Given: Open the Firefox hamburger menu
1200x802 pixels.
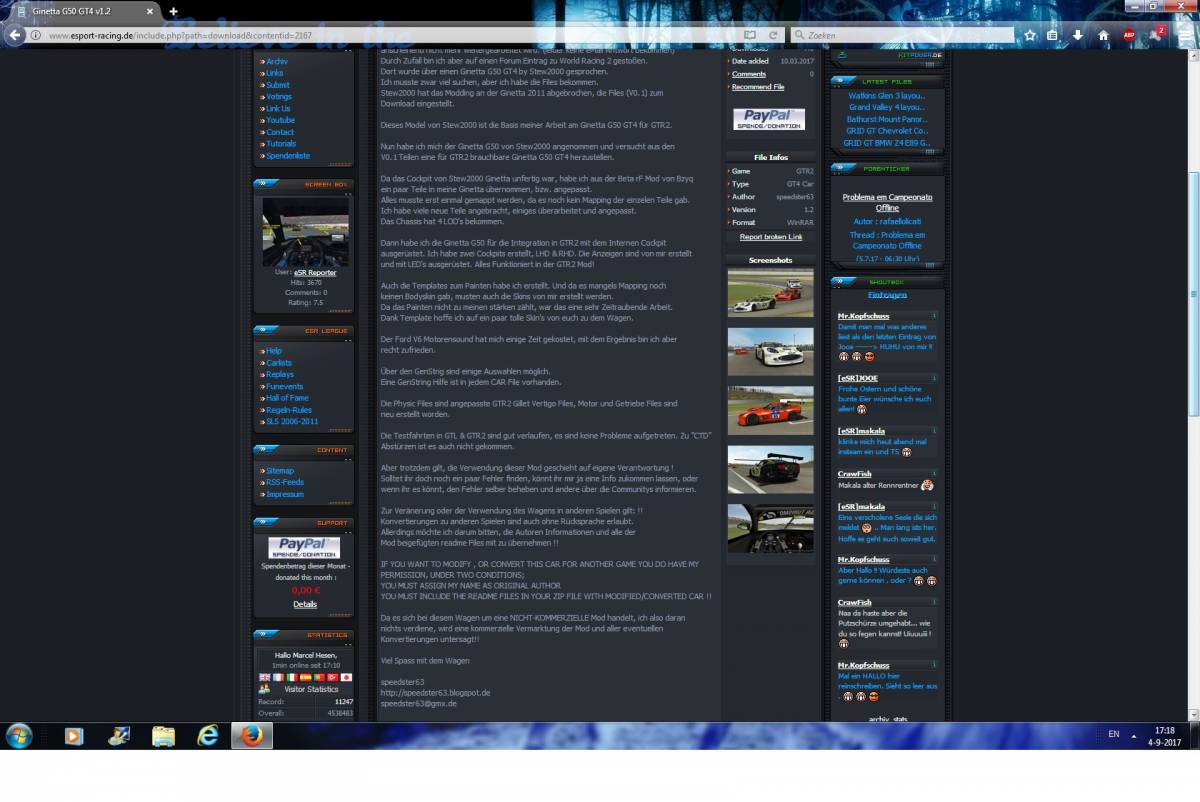Looking at the screenshot, I should pyautogui.click(x=1181, y=35).
